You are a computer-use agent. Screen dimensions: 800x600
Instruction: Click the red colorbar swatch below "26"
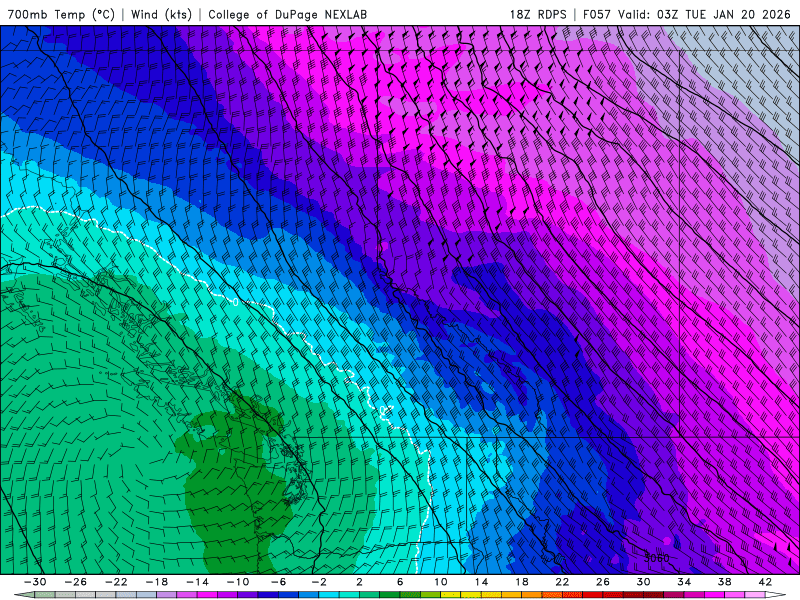pyautogui.click(x=612, y=595)
